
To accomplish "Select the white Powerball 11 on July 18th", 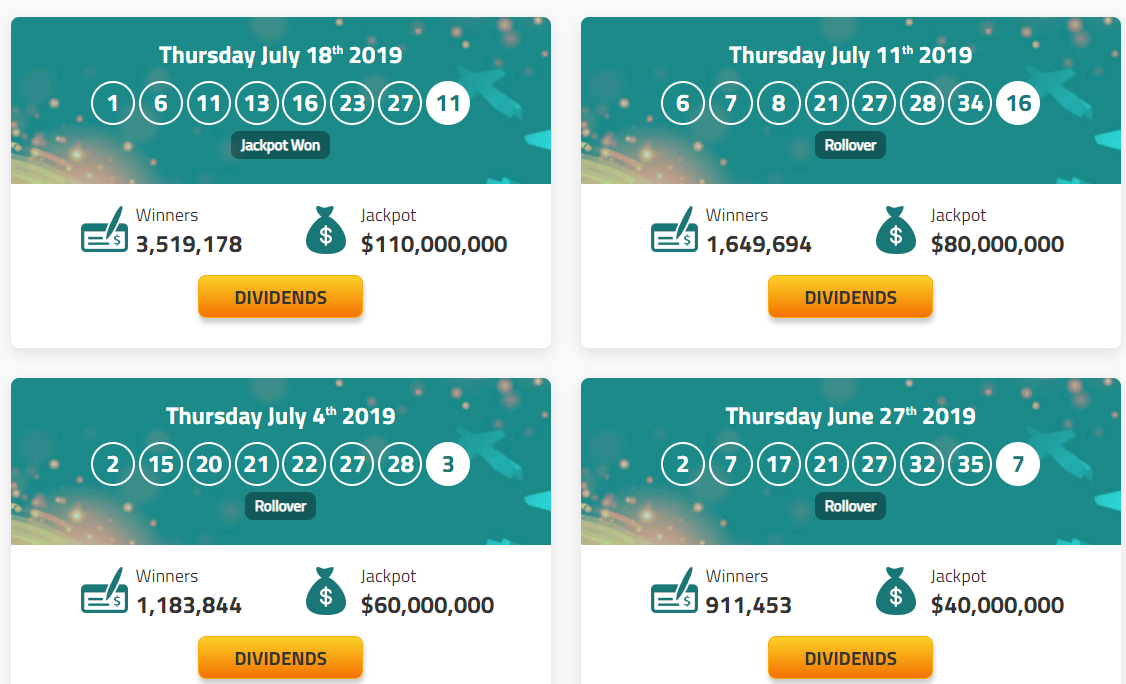I will pos(448,103).
